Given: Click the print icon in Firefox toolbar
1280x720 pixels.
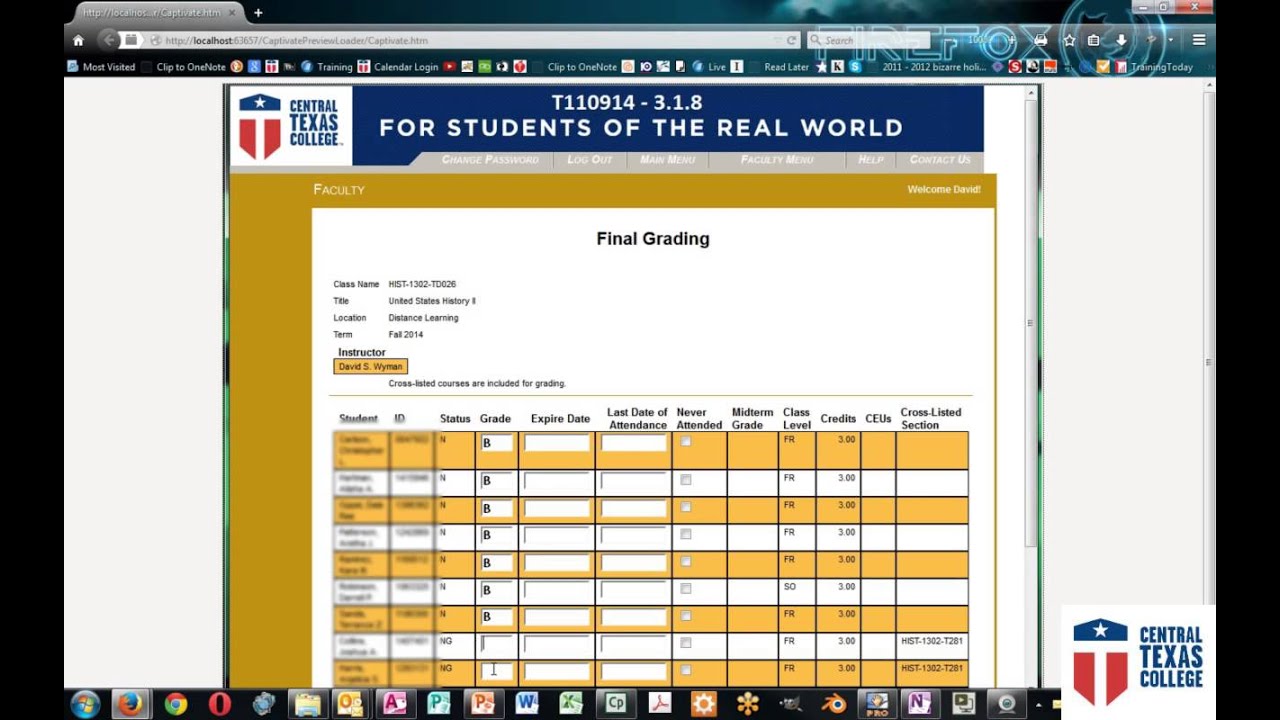Looking at the screenshot, I should (1041, 40).
